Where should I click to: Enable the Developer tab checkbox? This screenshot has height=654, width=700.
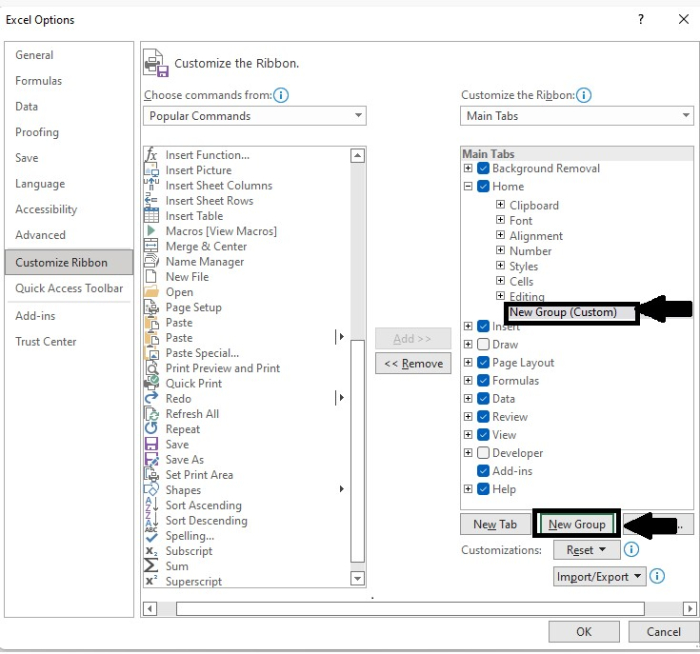click(x=483, y=453)
